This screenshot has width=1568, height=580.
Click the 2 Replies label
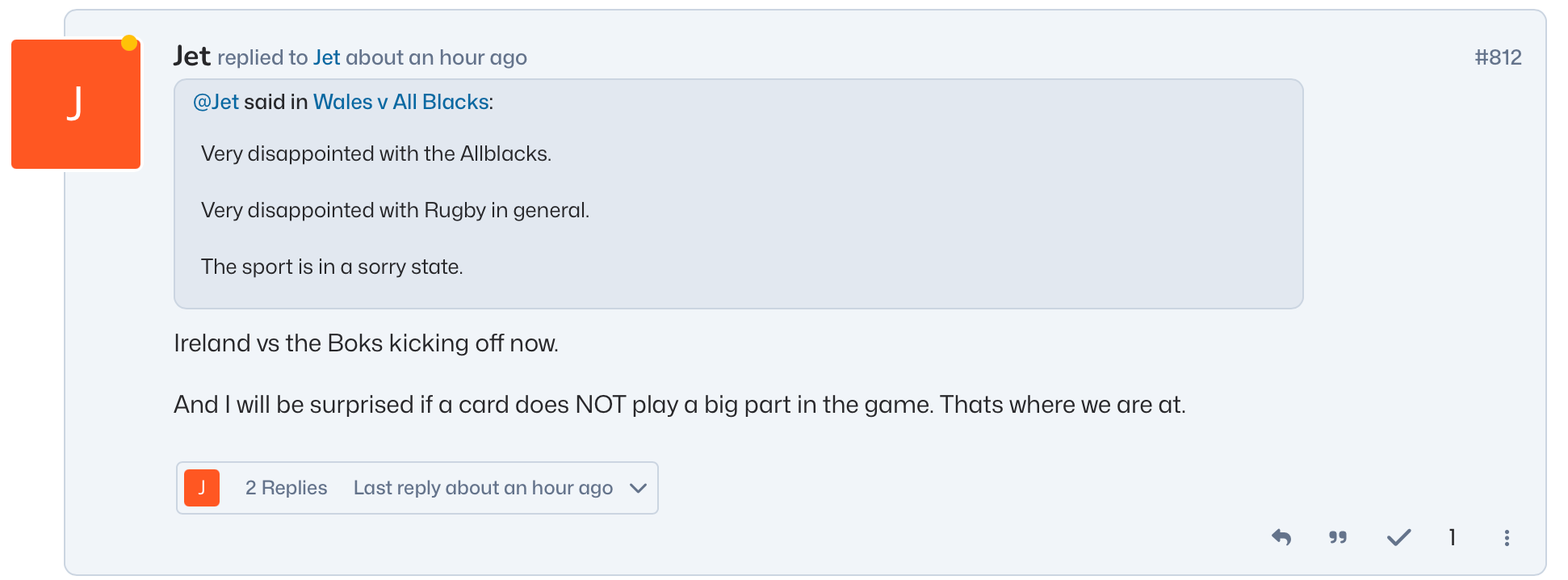286,487
